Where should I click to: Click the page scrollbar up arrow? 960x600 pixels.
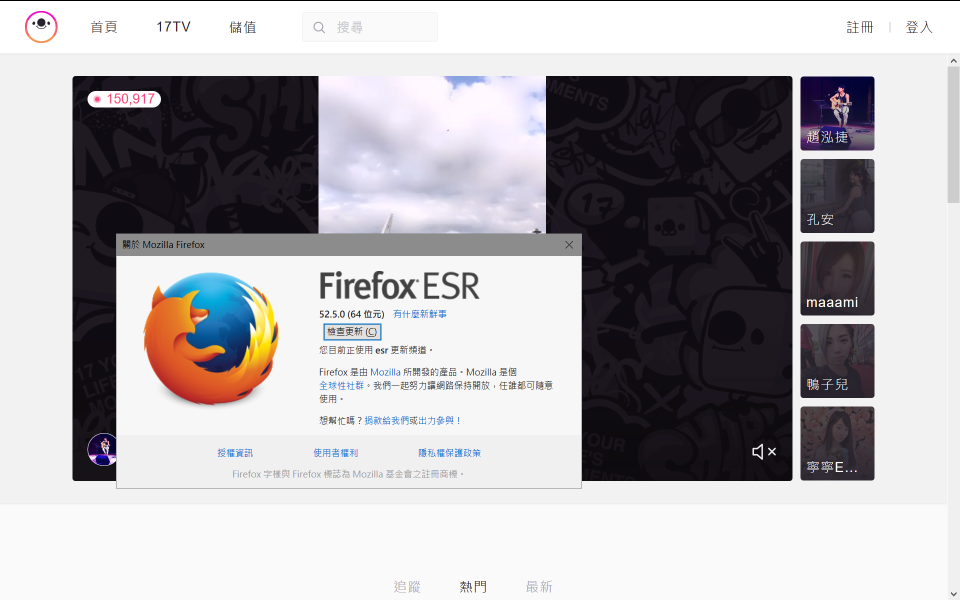pyautogui.click(x=953, y=61)
